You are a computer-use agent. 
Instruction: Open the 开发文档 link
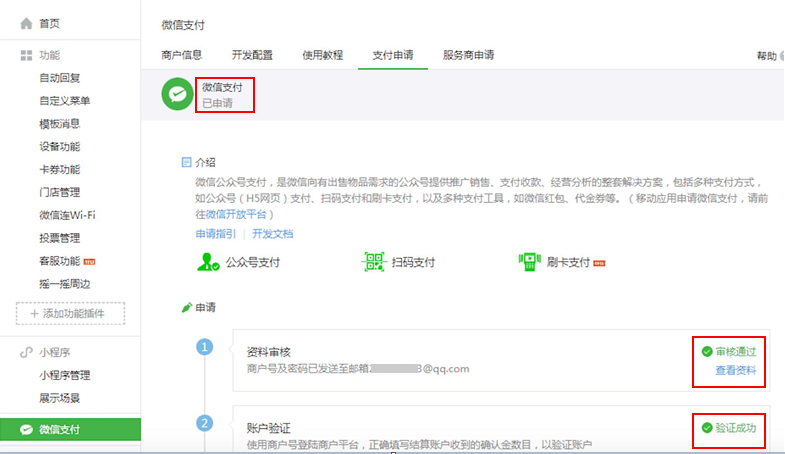click(x=272, y=234)
